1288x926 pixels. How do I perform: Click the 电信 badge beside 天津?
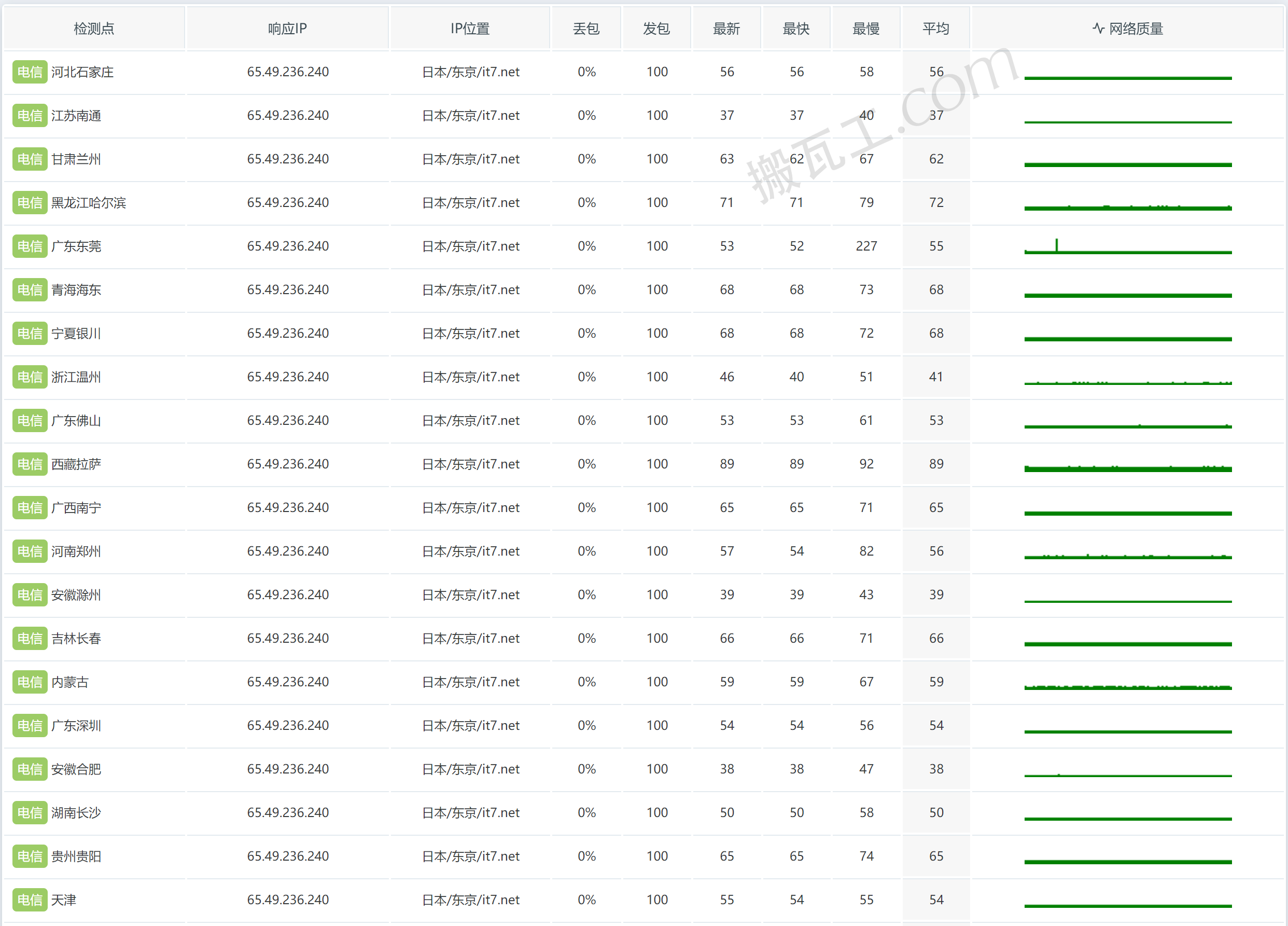pyautogui.click(x=30, y=900)
